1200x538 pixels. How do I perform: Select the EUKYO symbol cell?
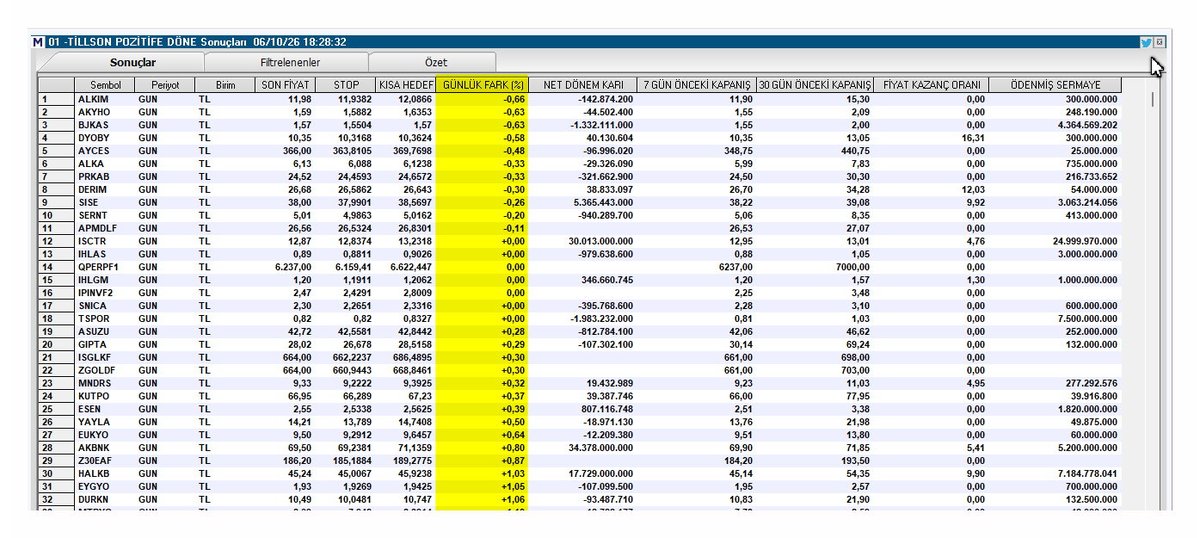tap(105, 436)
